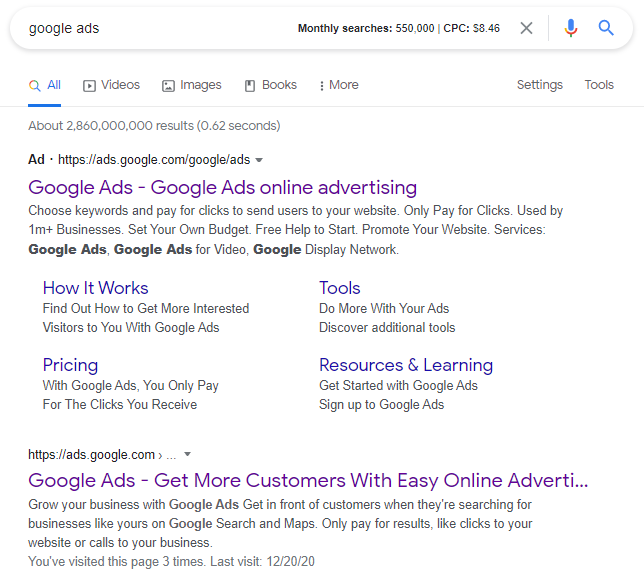Click the Videos tab play icon

pos(89,86)
